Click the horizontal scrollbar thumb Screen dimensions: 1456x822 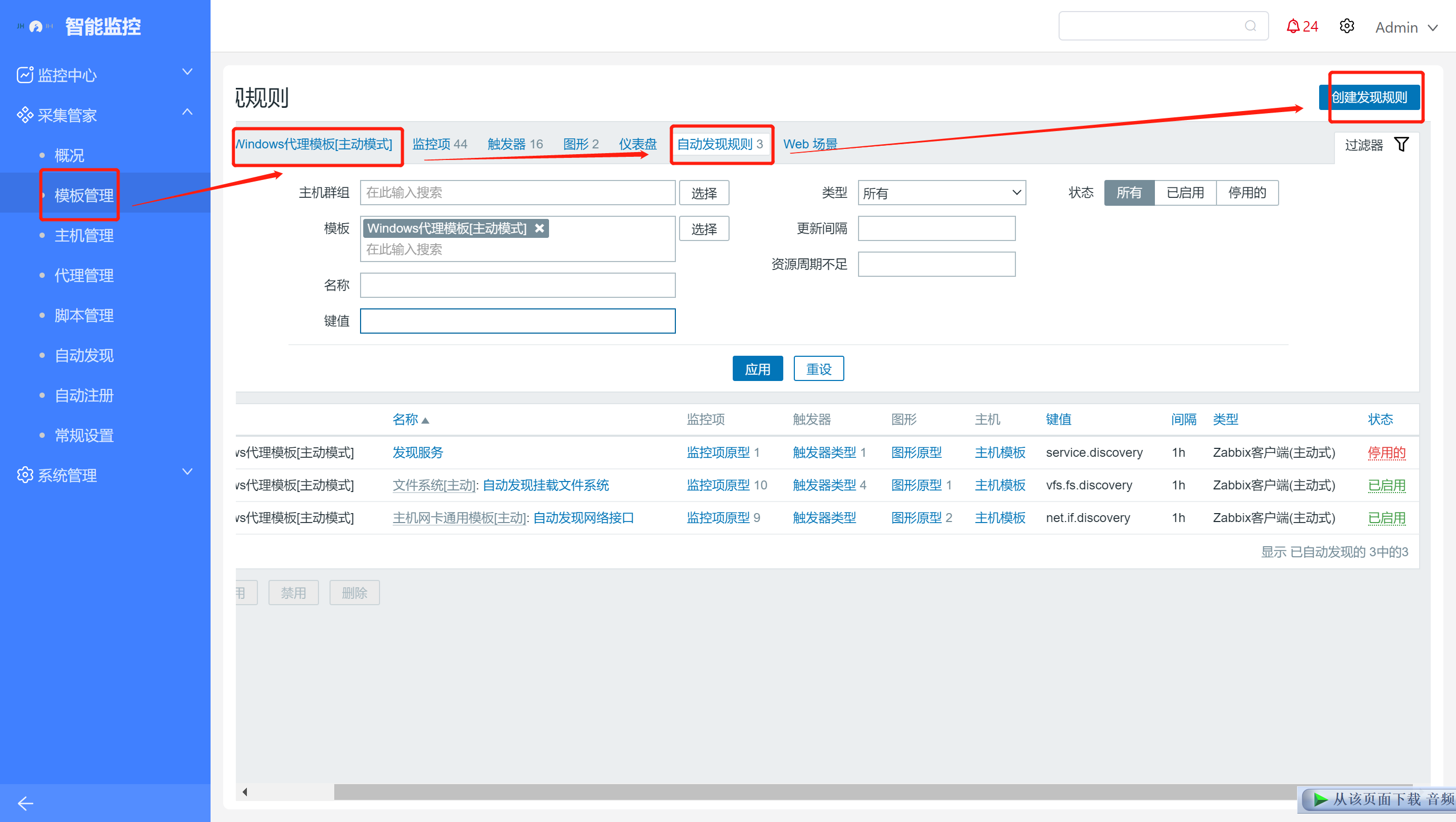[x=873, y=791]
